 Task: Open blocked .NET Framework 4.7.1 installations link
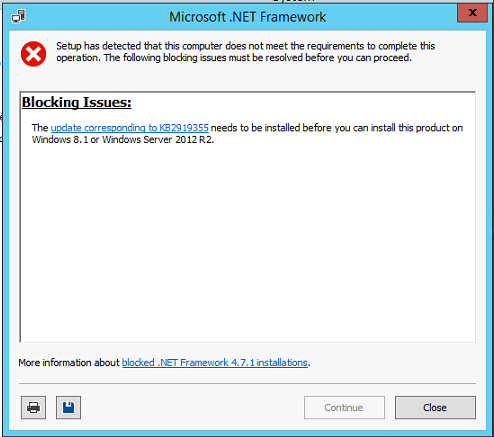(215, 362)
